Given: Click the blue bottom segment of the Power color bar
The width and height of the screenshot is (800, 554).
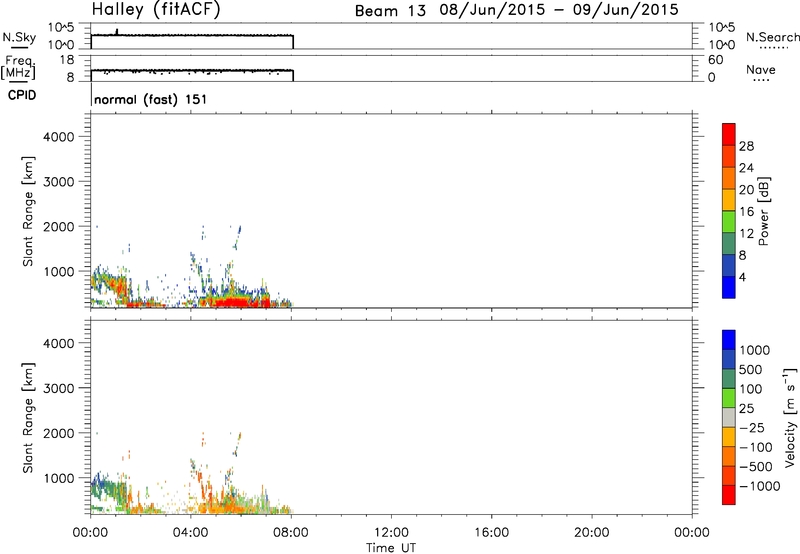Looking at the screenshot, I should [729, 287].
